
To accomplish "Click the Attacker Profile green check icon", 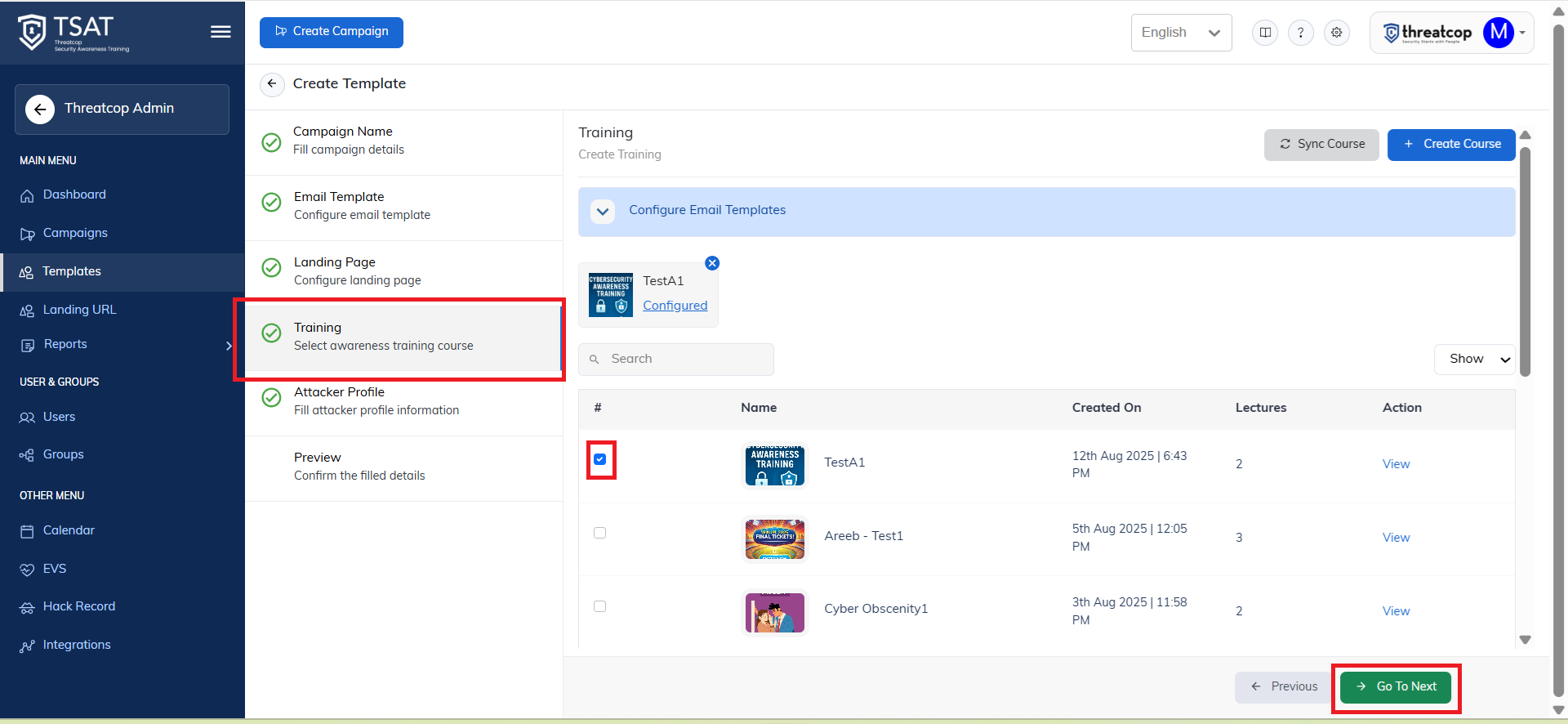I will [x=271, y=397].
